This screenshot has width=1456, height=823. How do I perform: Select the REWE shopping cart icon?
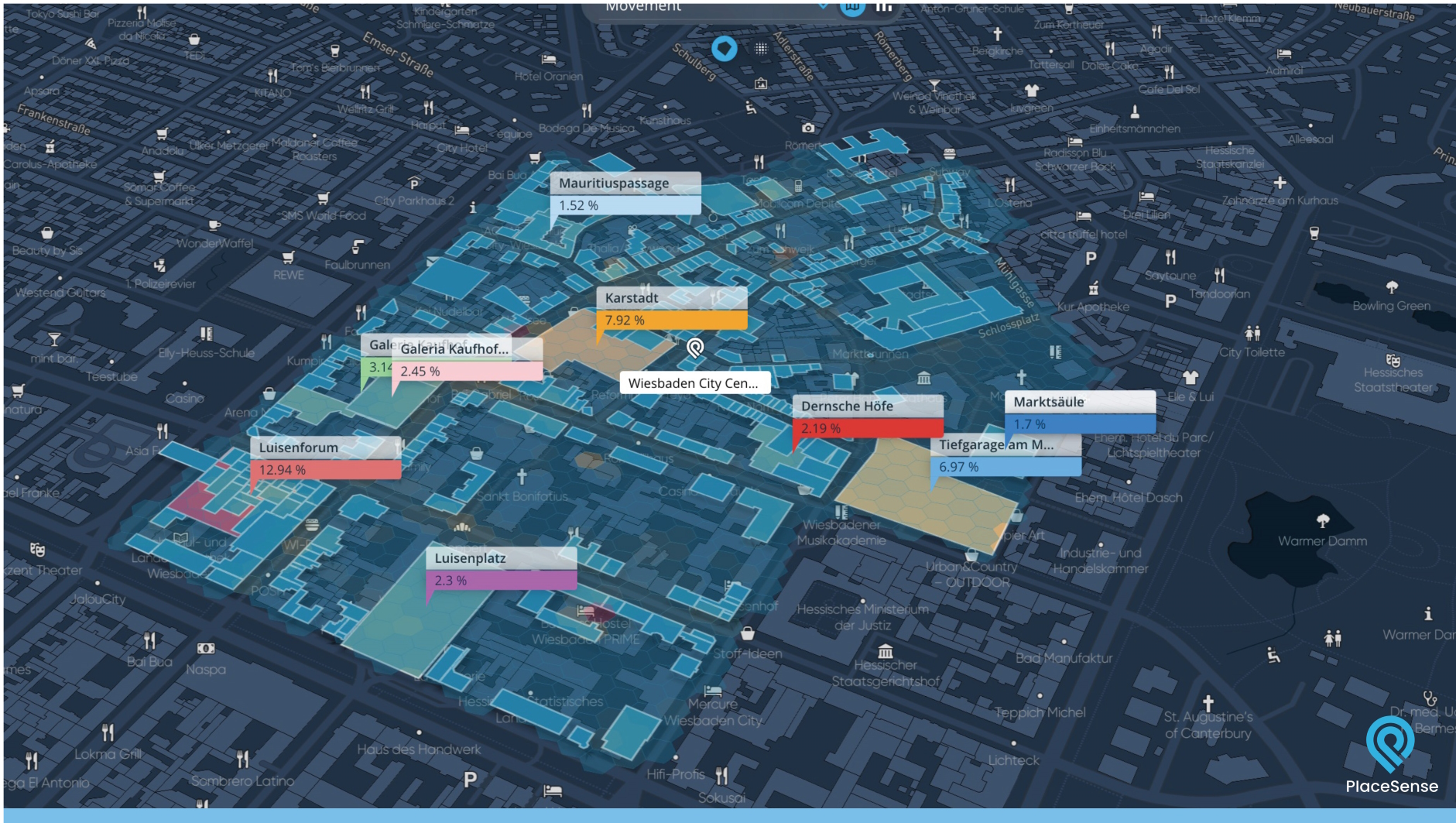pos(289,257)
